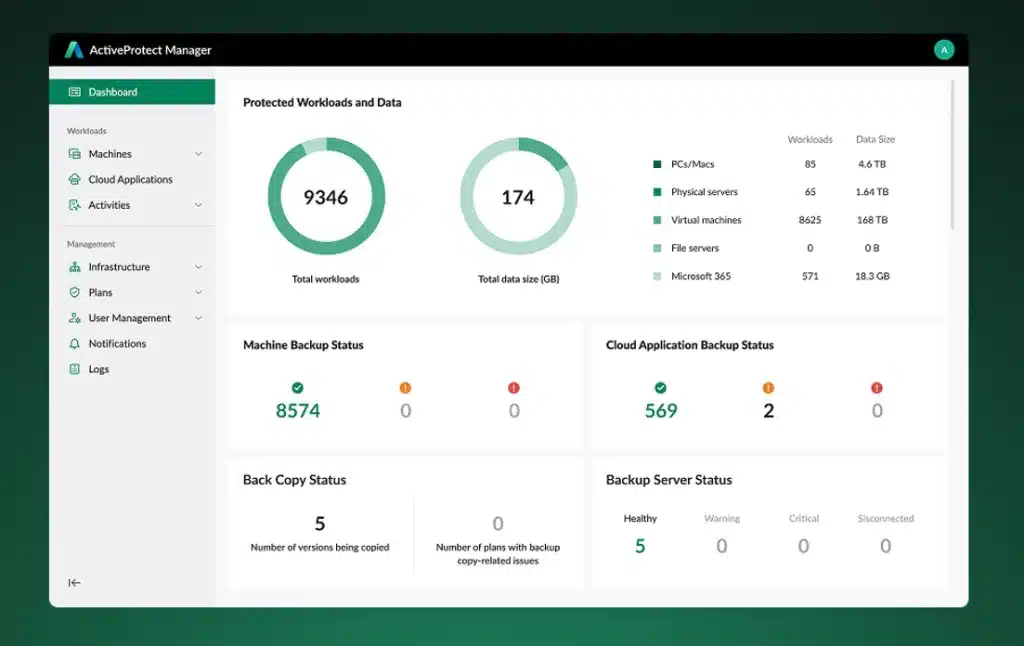Click the Disconnected backup servers count
1024x646 pixels.
click(x=886, y=546)
